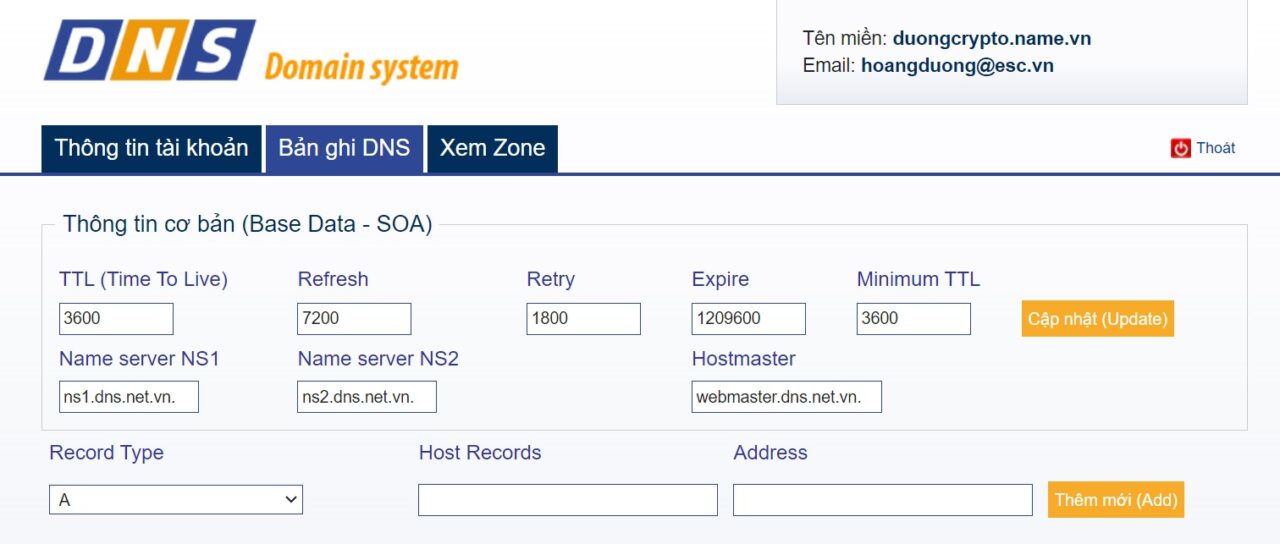Click the DNS Domain system logo
Screen dimensions: 1280x544
tap(251, 51)
